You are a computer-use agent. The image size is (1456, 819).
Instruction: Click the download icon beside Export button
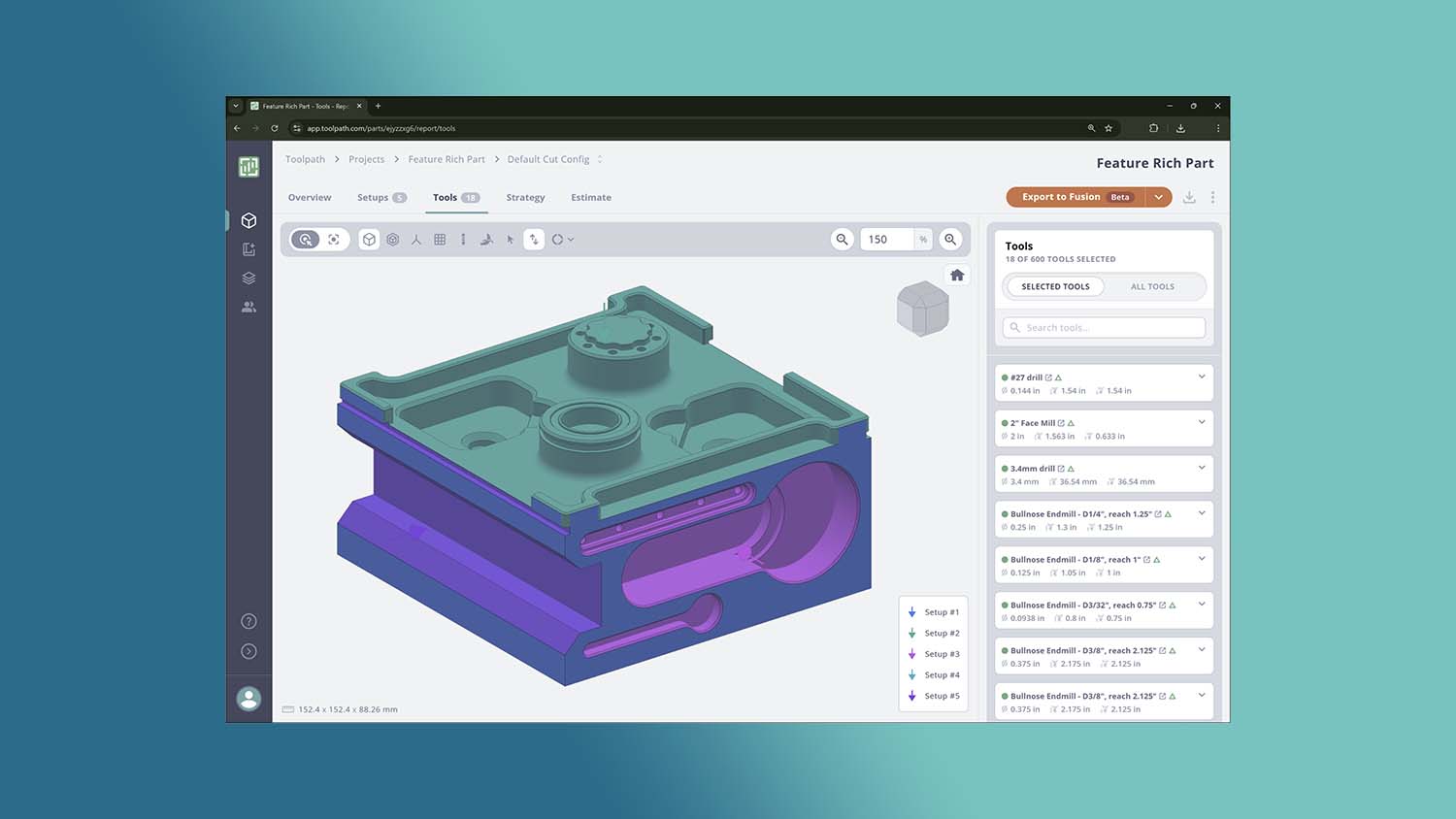1189,197
